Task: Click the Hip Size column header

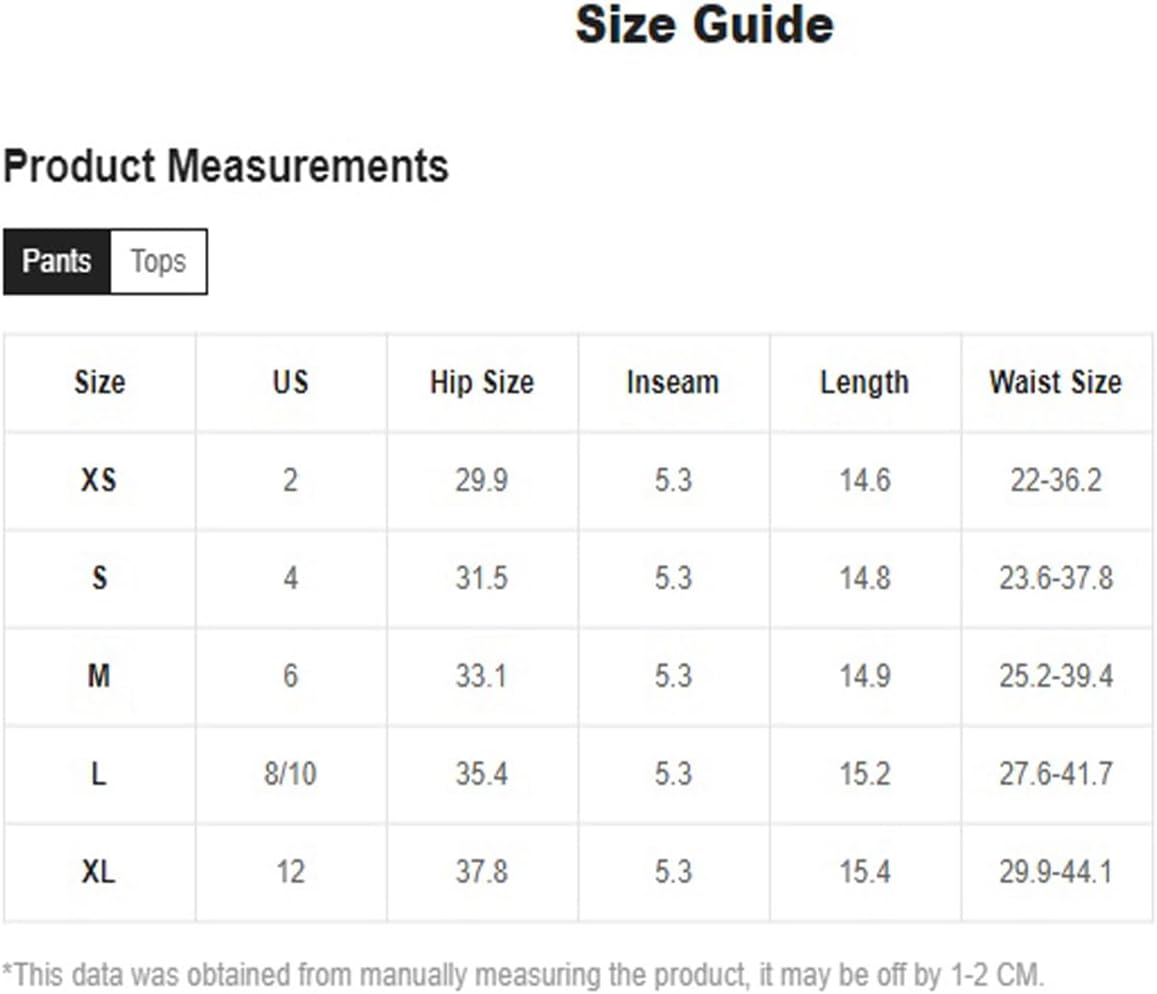Action: point(482,382)
